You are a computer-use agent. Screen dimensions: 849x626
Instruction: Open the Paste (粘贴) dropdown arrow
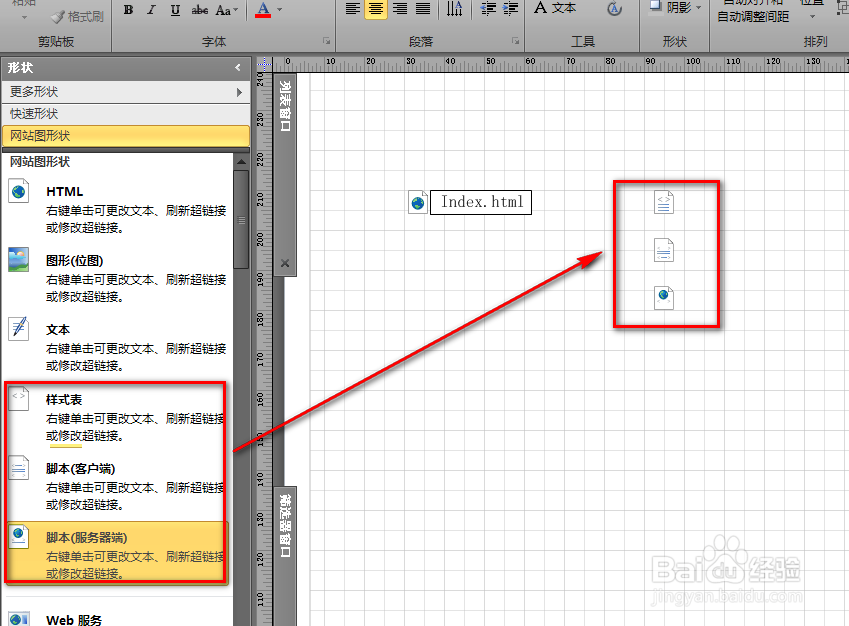point(24,18)
